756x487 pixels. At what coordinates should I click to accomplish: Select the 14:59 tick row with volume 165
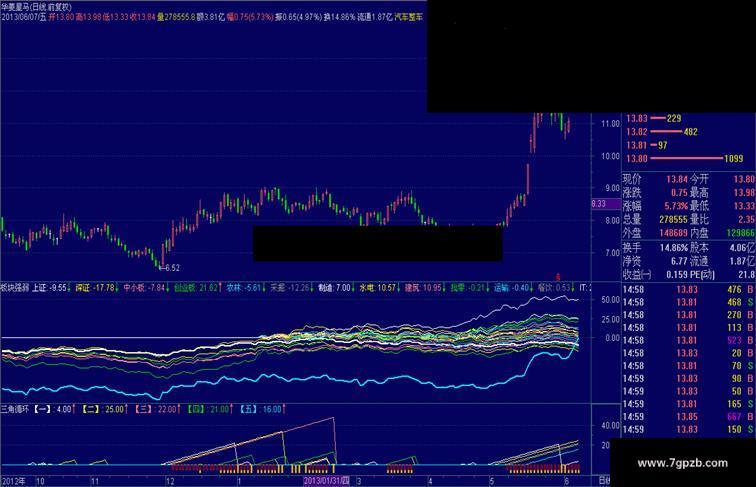pyautogui.click(x=688, y=404)
